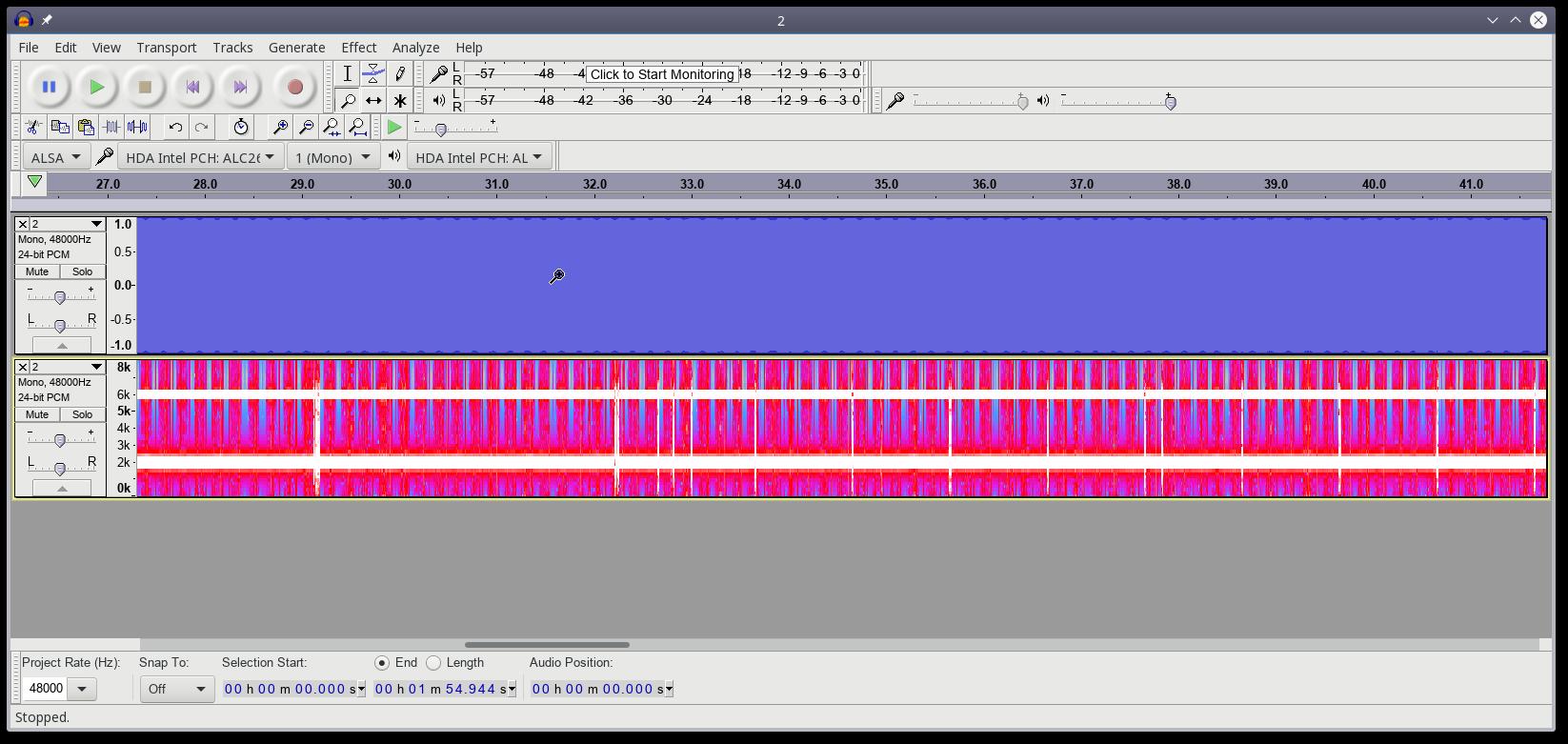Open the Analyze menu

point(415,48)
